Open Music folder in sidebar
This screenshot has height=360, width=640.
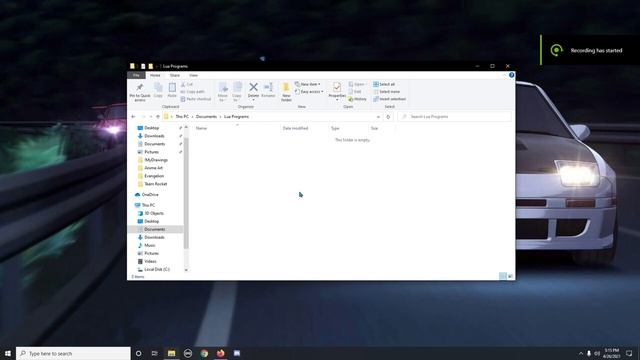point(150,245)
